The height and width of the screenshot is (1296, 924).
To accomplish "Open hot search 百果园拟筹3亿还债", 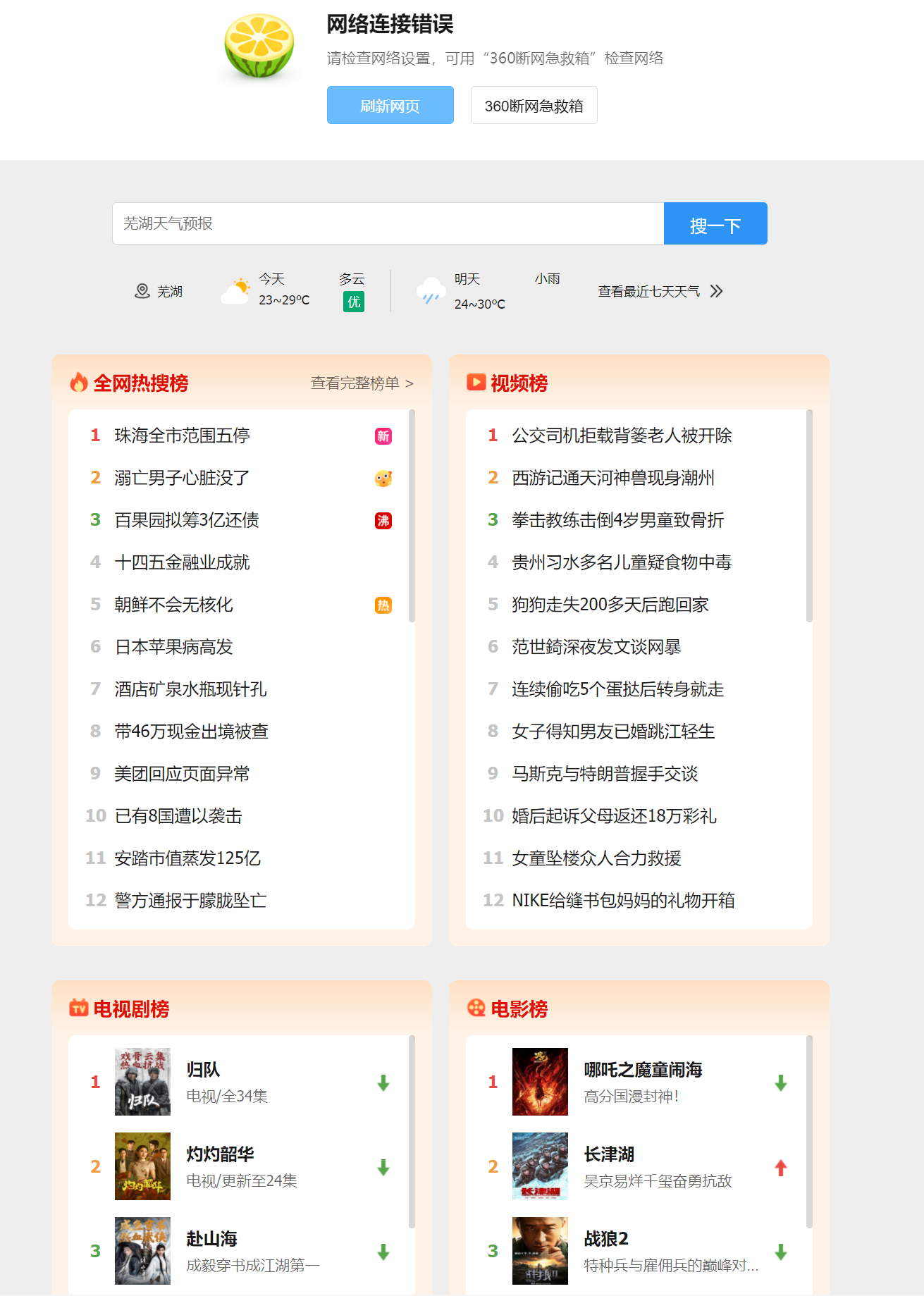I will (x=187, y=520).
